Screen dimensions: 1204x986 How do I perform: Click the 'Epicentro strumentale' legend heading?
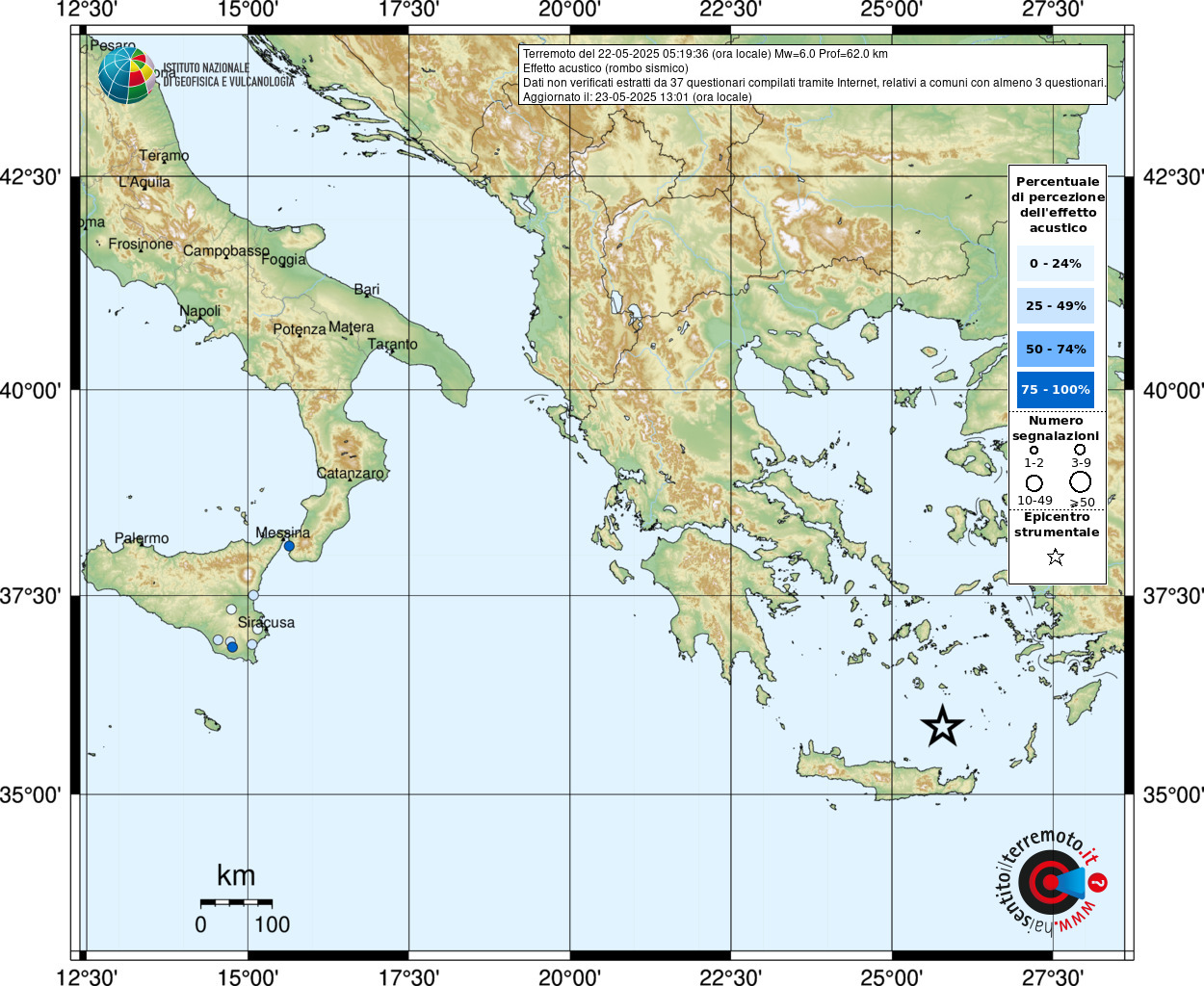pos(1057,525)
